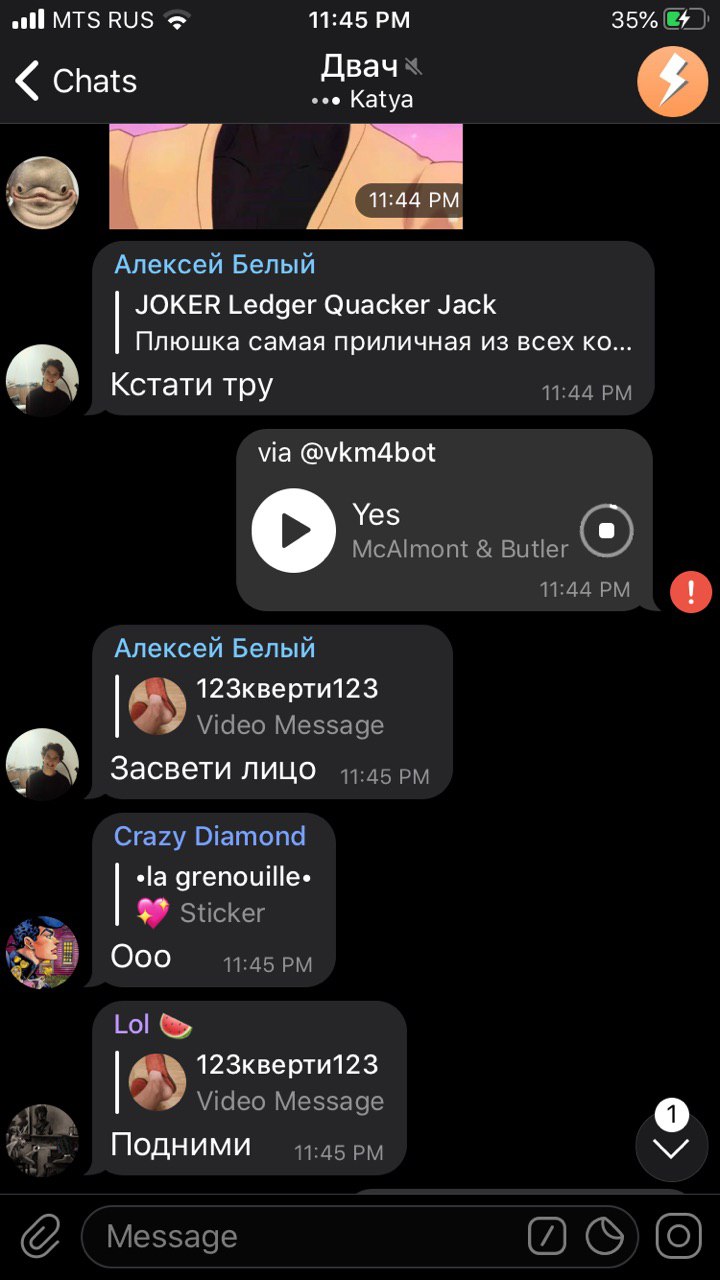Tap the red failed-send exclamation icon

point(691,590)
